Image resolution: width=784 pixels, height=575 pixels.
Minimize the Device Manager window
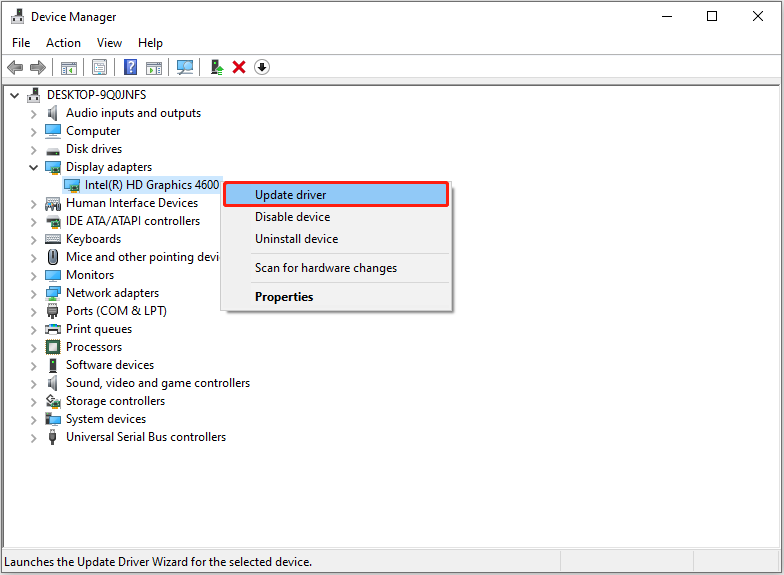pyautogui.click(x=667, y=16)
